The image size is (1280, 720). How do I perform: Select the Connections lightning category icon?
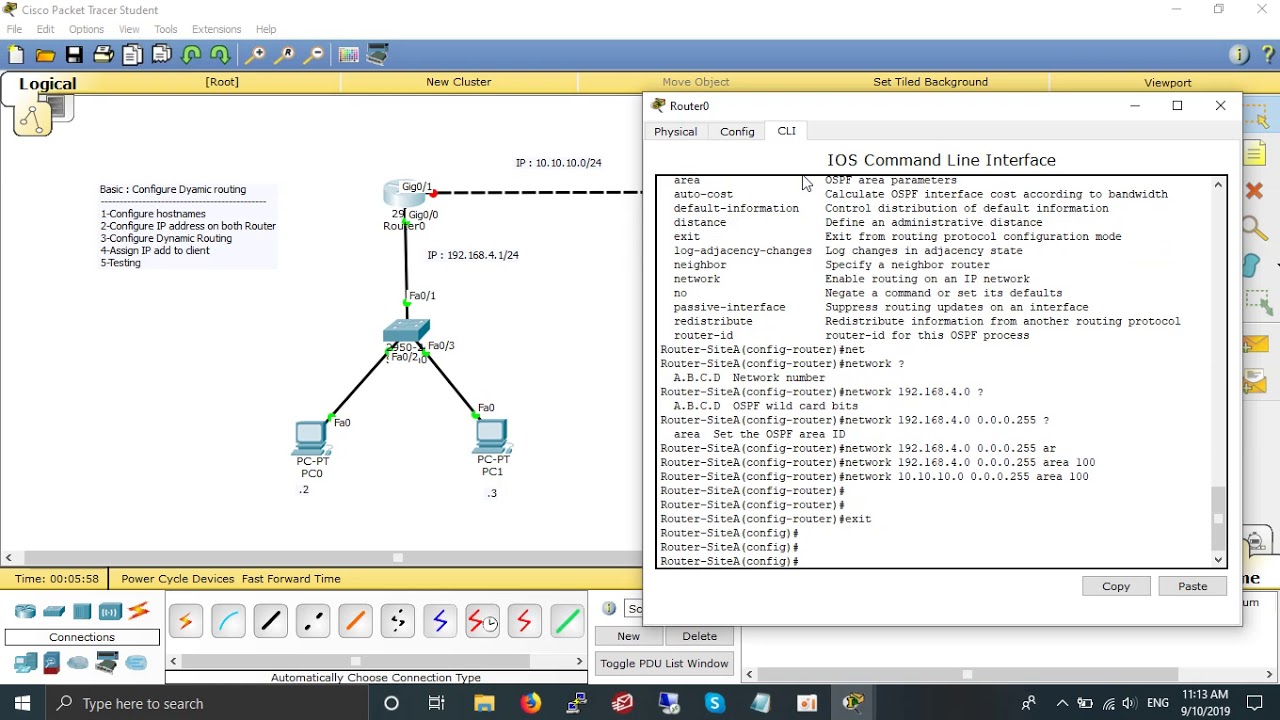tap(139, 611)
